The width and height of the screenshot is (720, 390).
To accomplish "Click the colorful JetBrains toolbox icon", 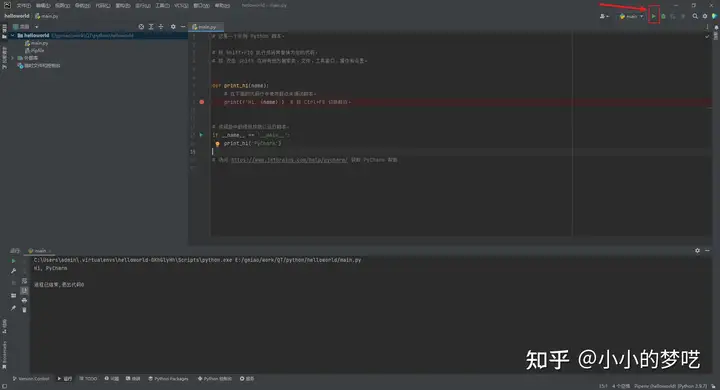I will 714,16.
